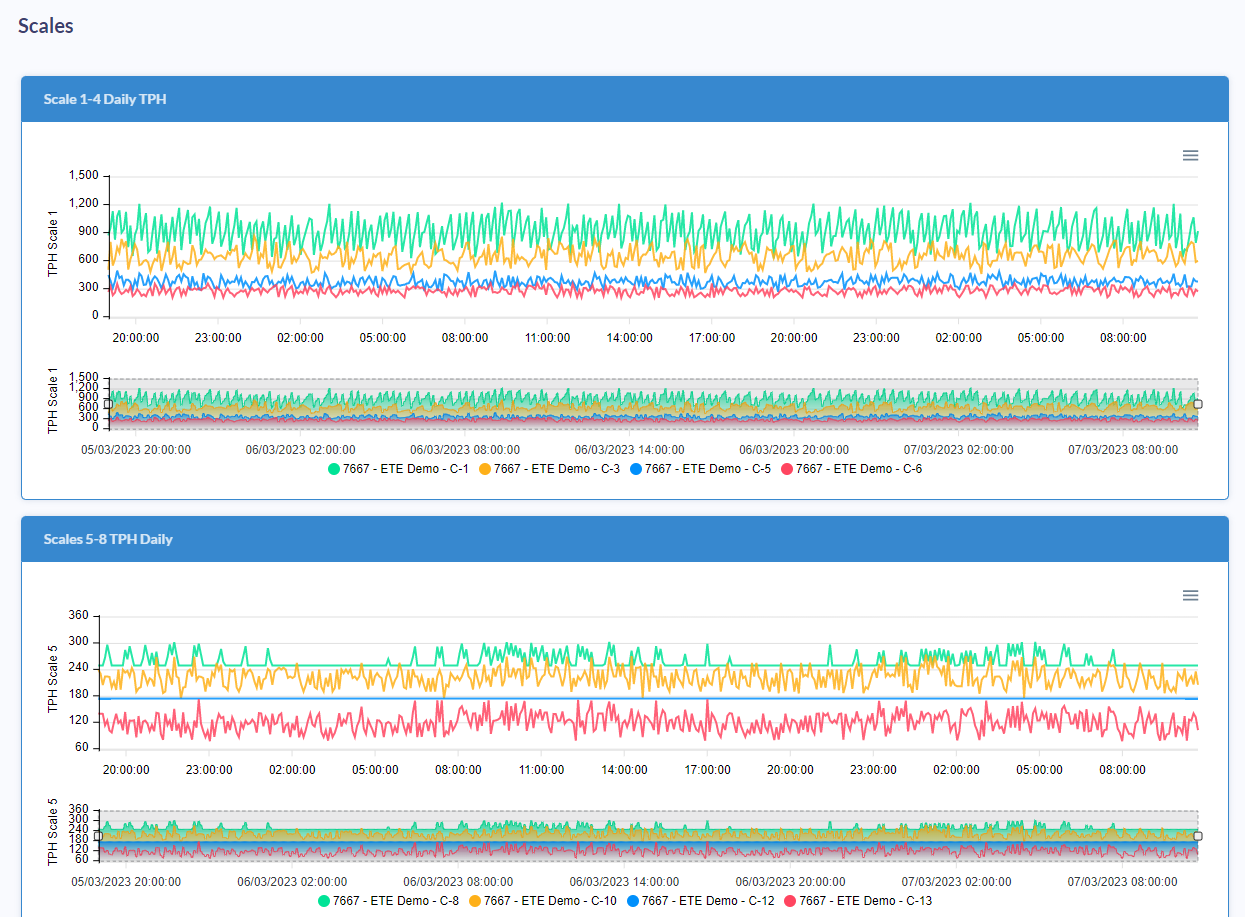Click the left navigator handle of Scale 1-4 chart
The width and height of the screenshot is (1245, 917).
108,404
